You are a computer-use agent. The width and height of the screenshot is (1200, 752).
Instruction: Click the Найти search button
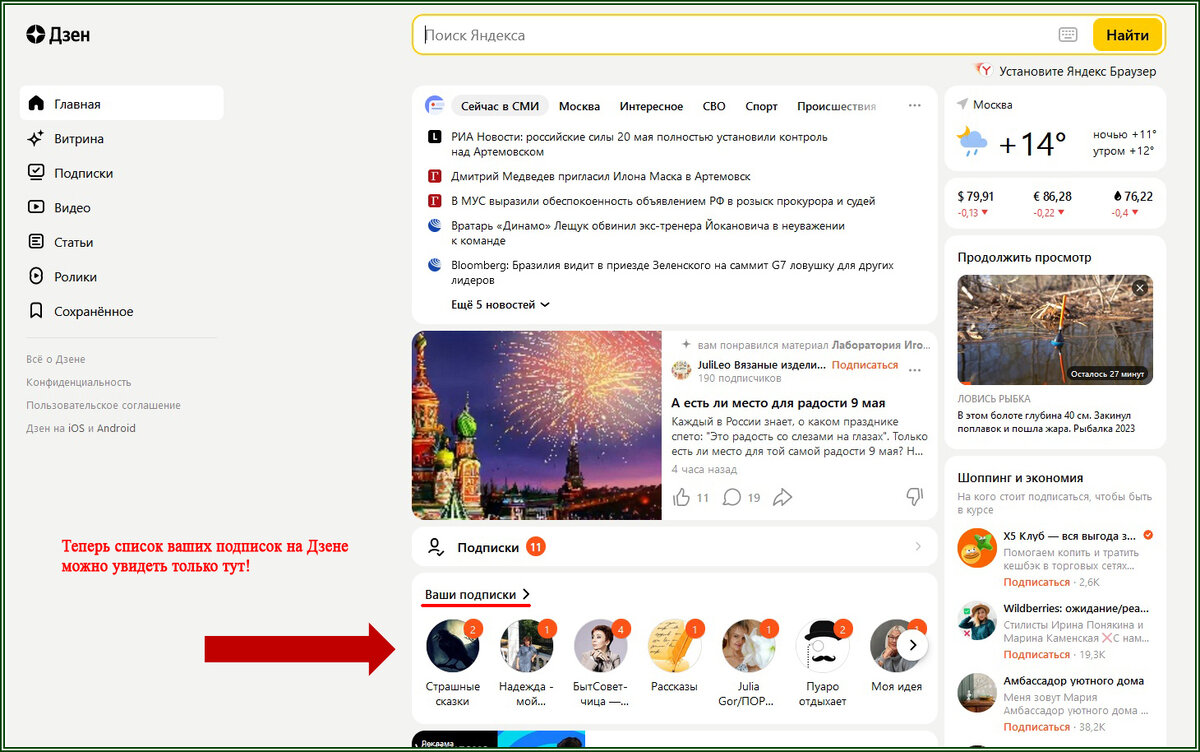click(x=1127, y=35)
